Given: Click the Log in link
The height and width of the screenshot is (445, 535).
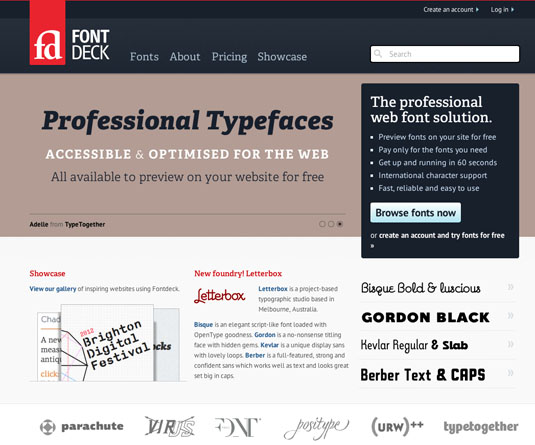Looking at the screenshot, I should point(500,10).
